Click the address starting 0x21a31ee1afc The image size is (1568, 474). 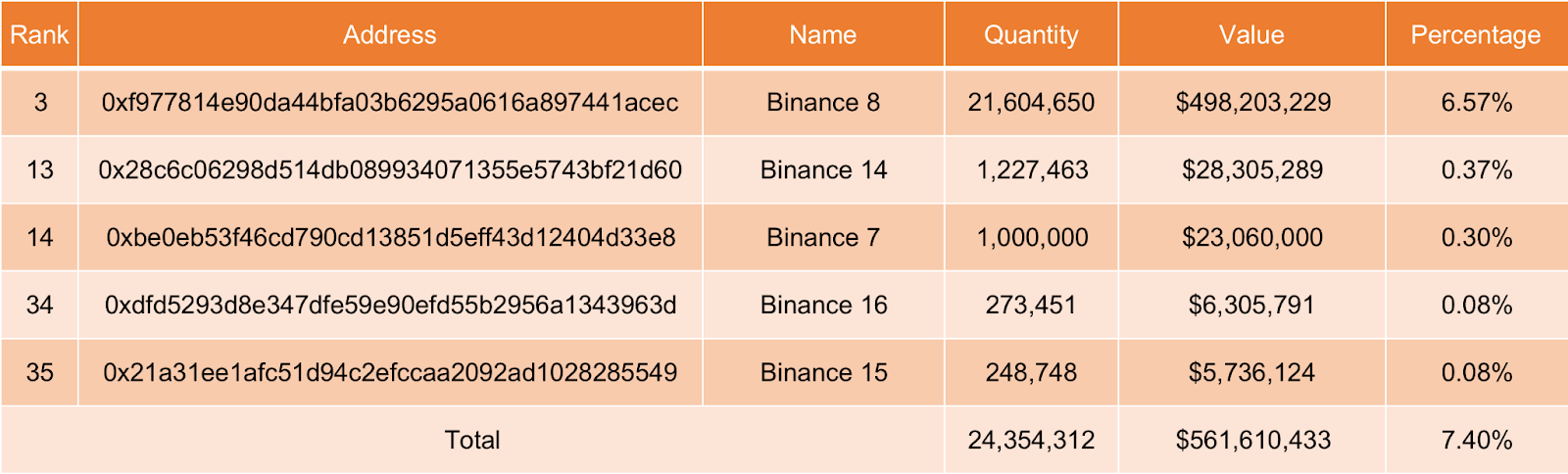[x=390, y=373]
